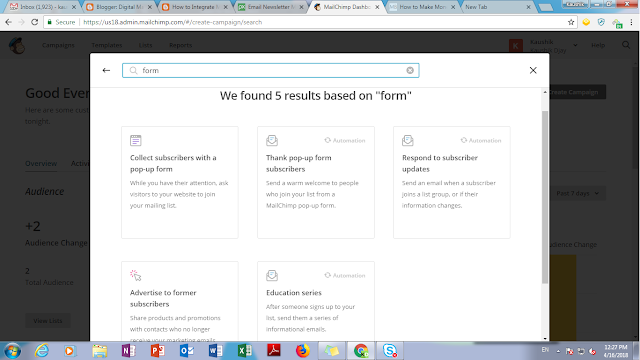Click the mail icon on Thank pop-up form card
This screenshot has width=640, height=360.
(x=272, y=140)
